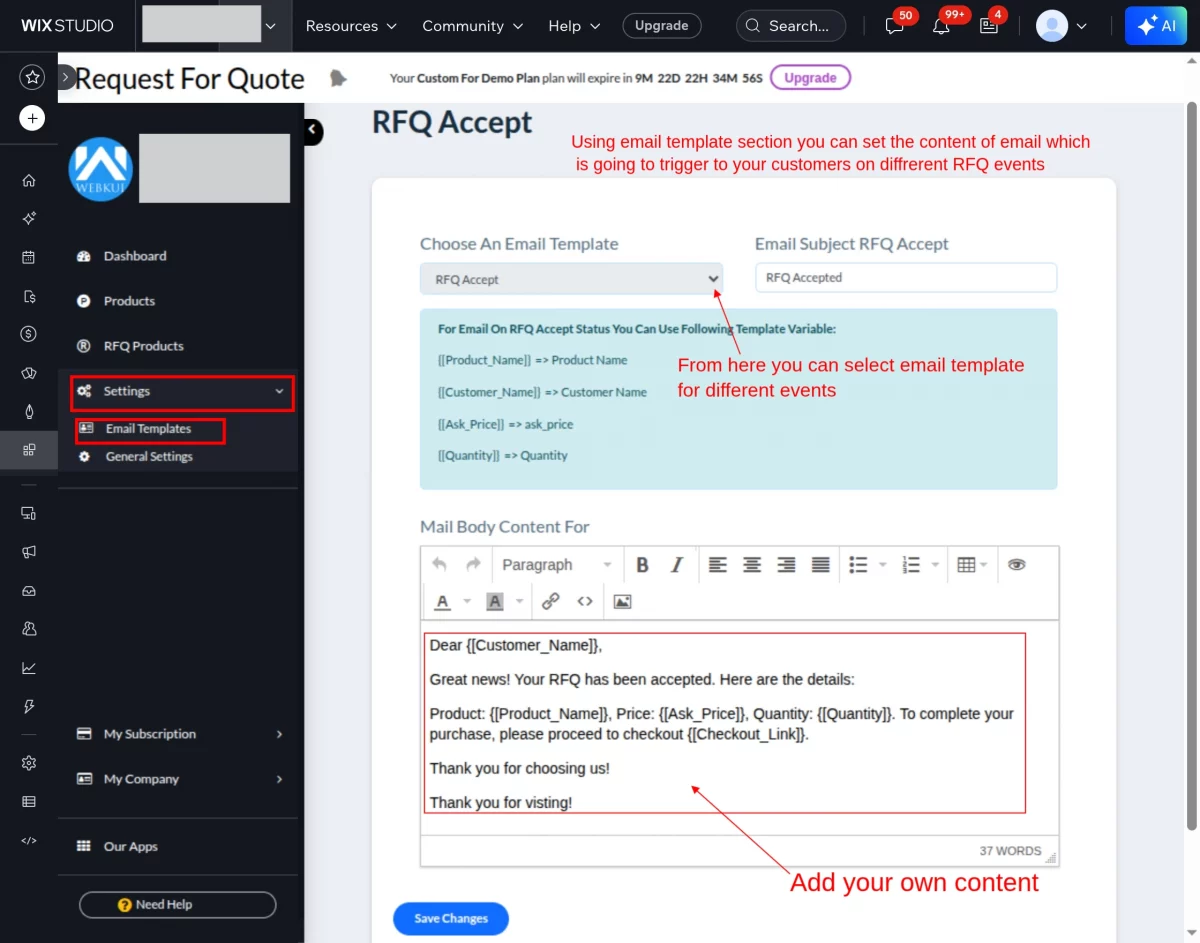Open text color dropdown arrow
Viewport: 1200px width, 943px height.
466,602
